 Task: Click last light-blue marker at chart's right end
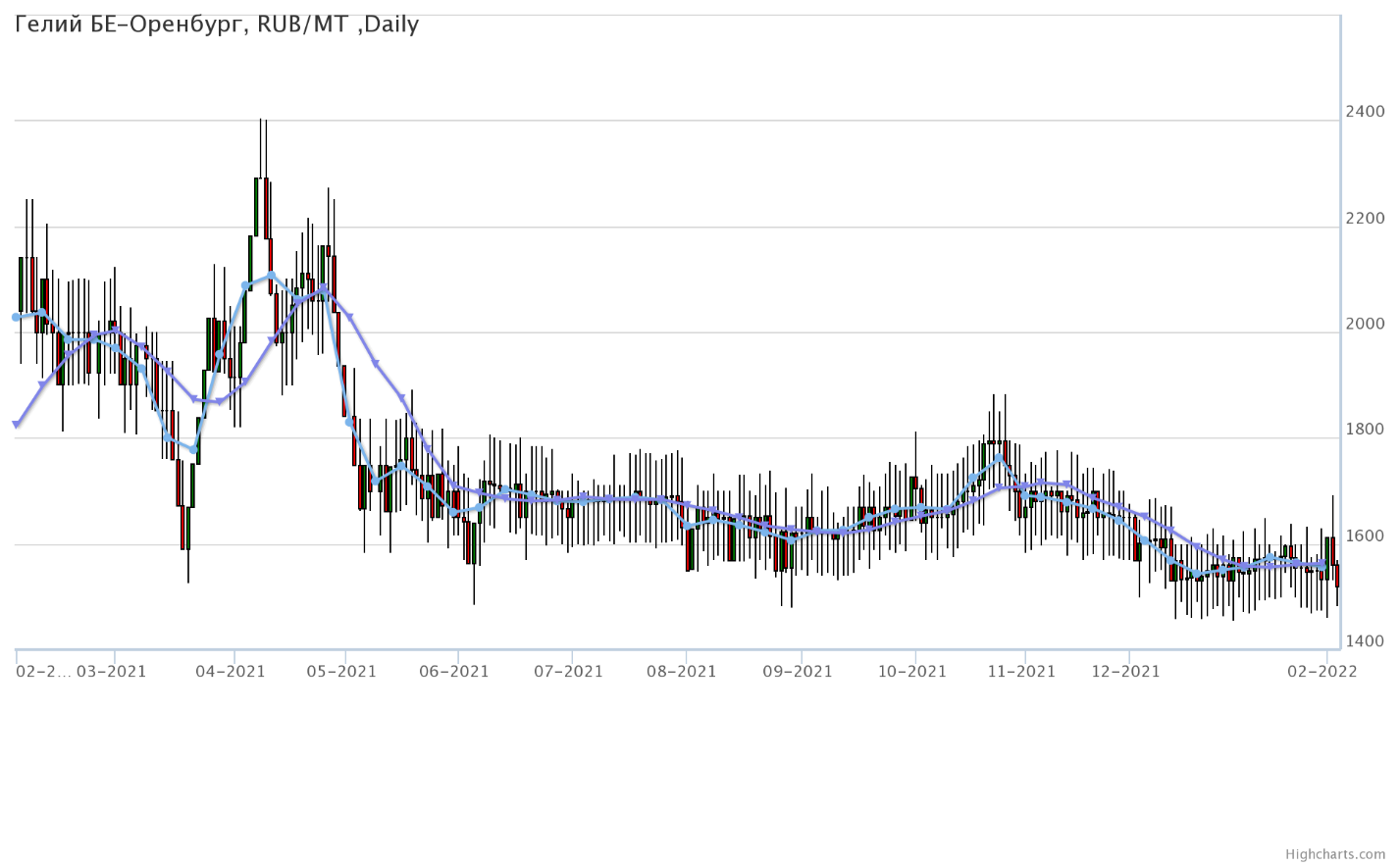[1322, 566]
